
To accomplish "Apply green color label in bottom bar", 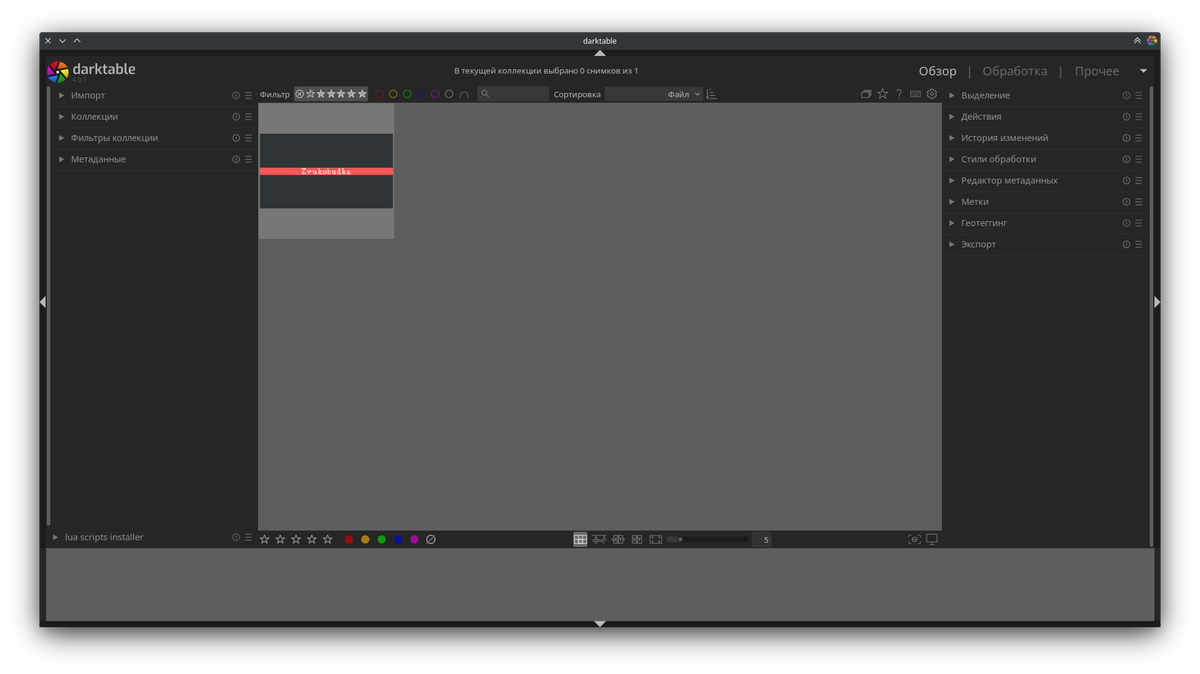I will pos(382,539).
